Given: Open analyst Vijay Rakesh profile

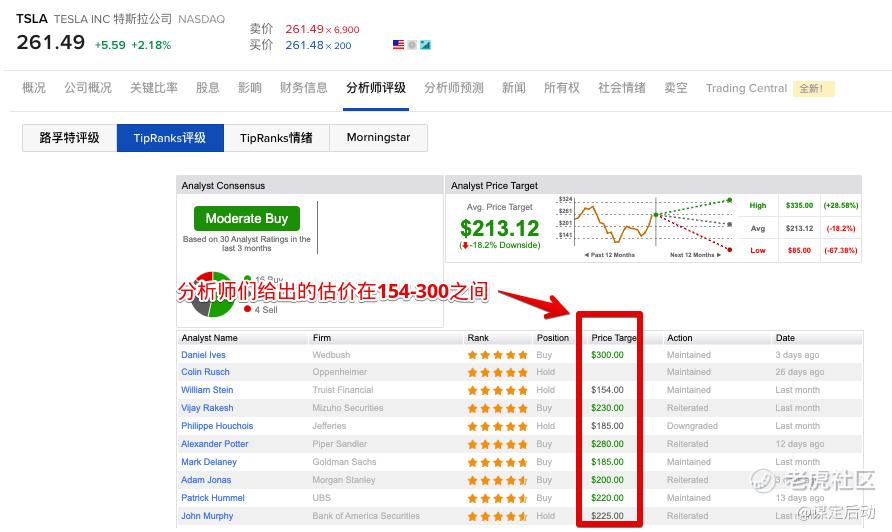Looking at the screenshot, I should coord(207,408).
